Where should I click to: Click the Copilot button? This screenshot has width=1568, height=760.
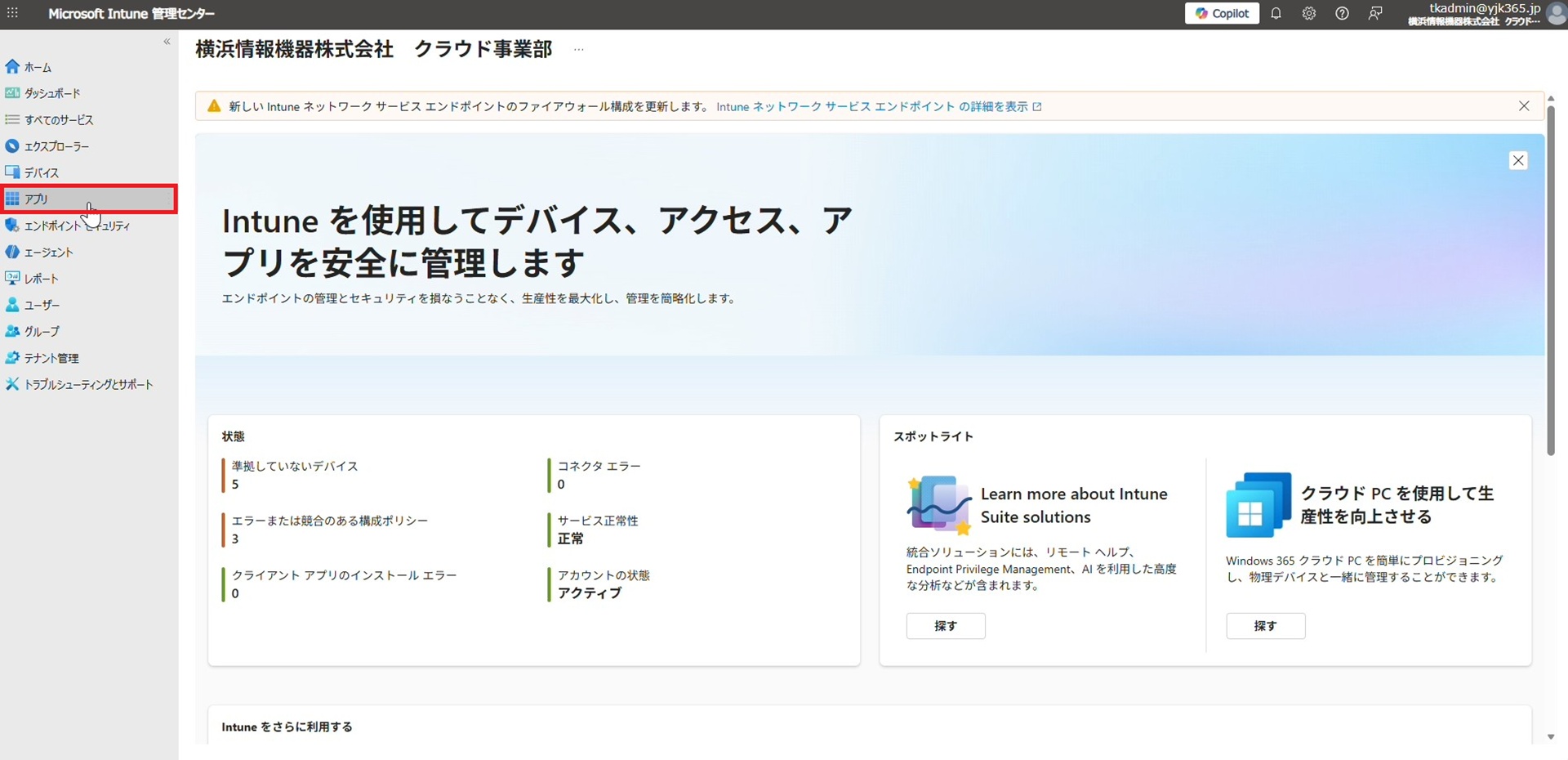click(1222, 14)
